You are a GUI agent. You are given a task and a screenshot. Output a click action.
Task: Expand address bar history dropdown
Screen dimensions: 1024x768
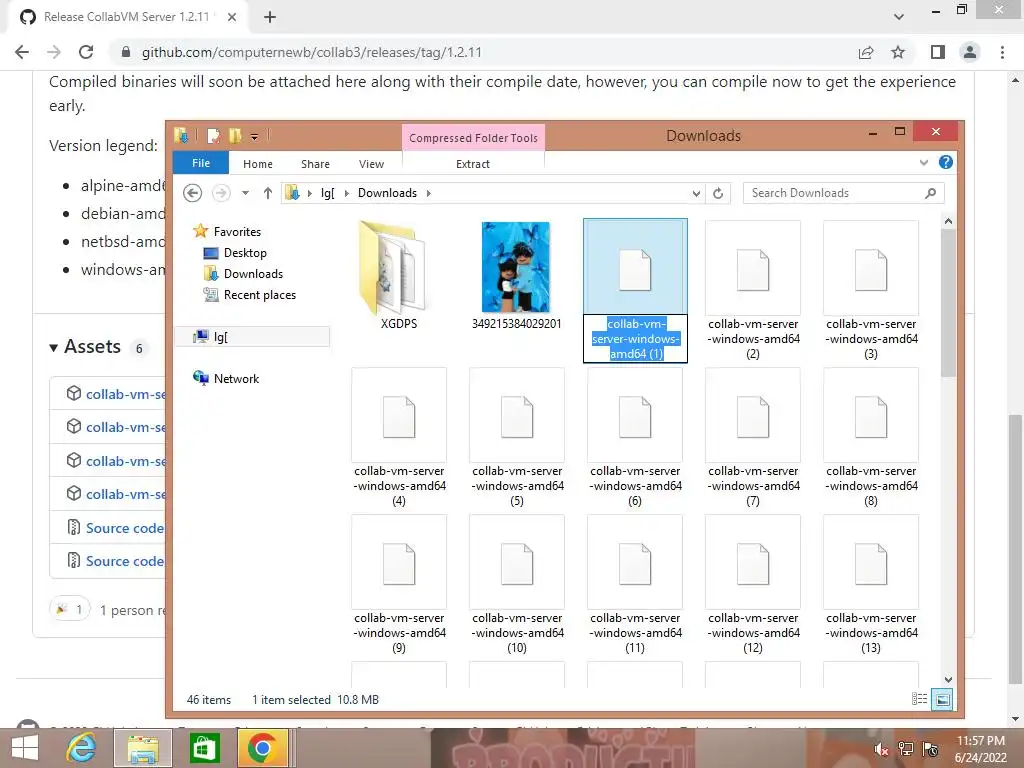point(696,193)
